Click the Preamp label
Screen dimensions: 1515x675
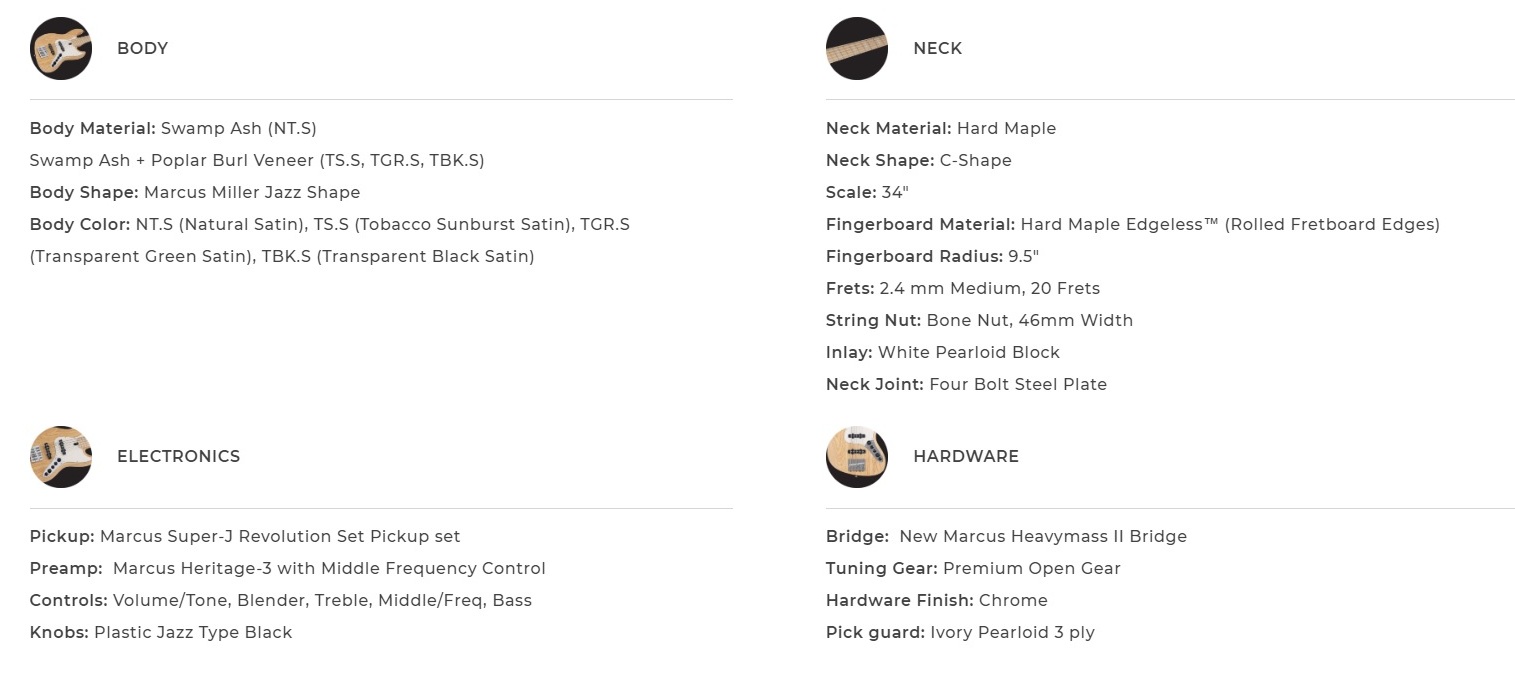point(66,568)
